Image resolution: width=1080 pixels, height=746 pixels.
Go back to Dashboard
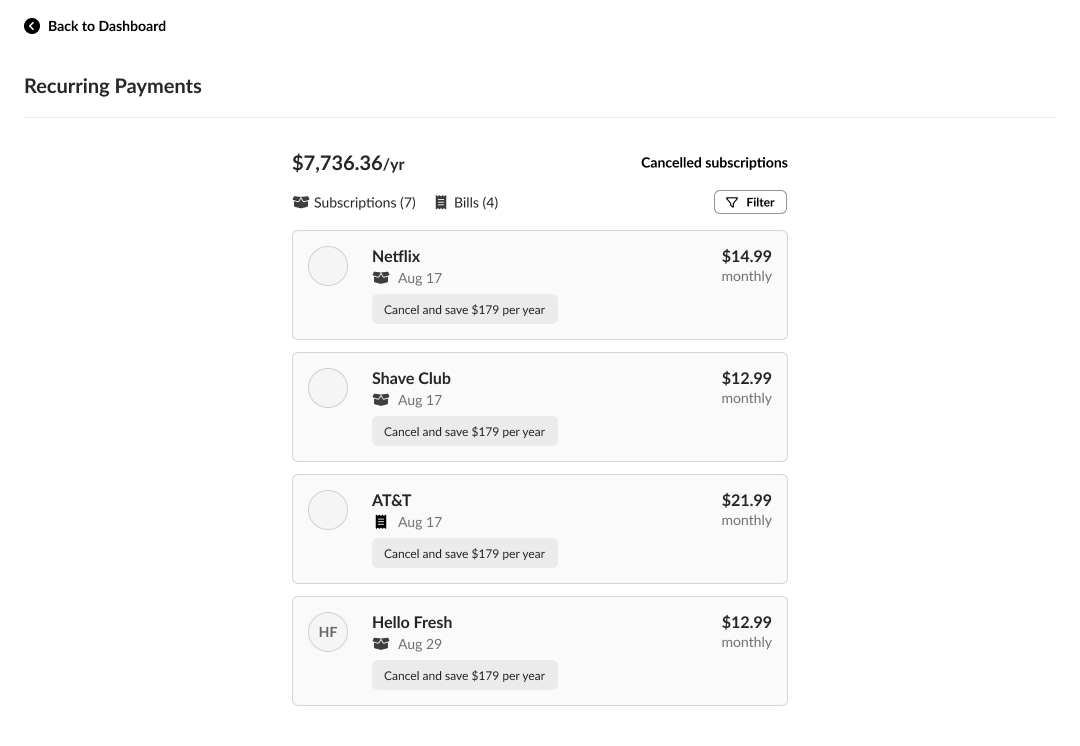click(106, 26)
